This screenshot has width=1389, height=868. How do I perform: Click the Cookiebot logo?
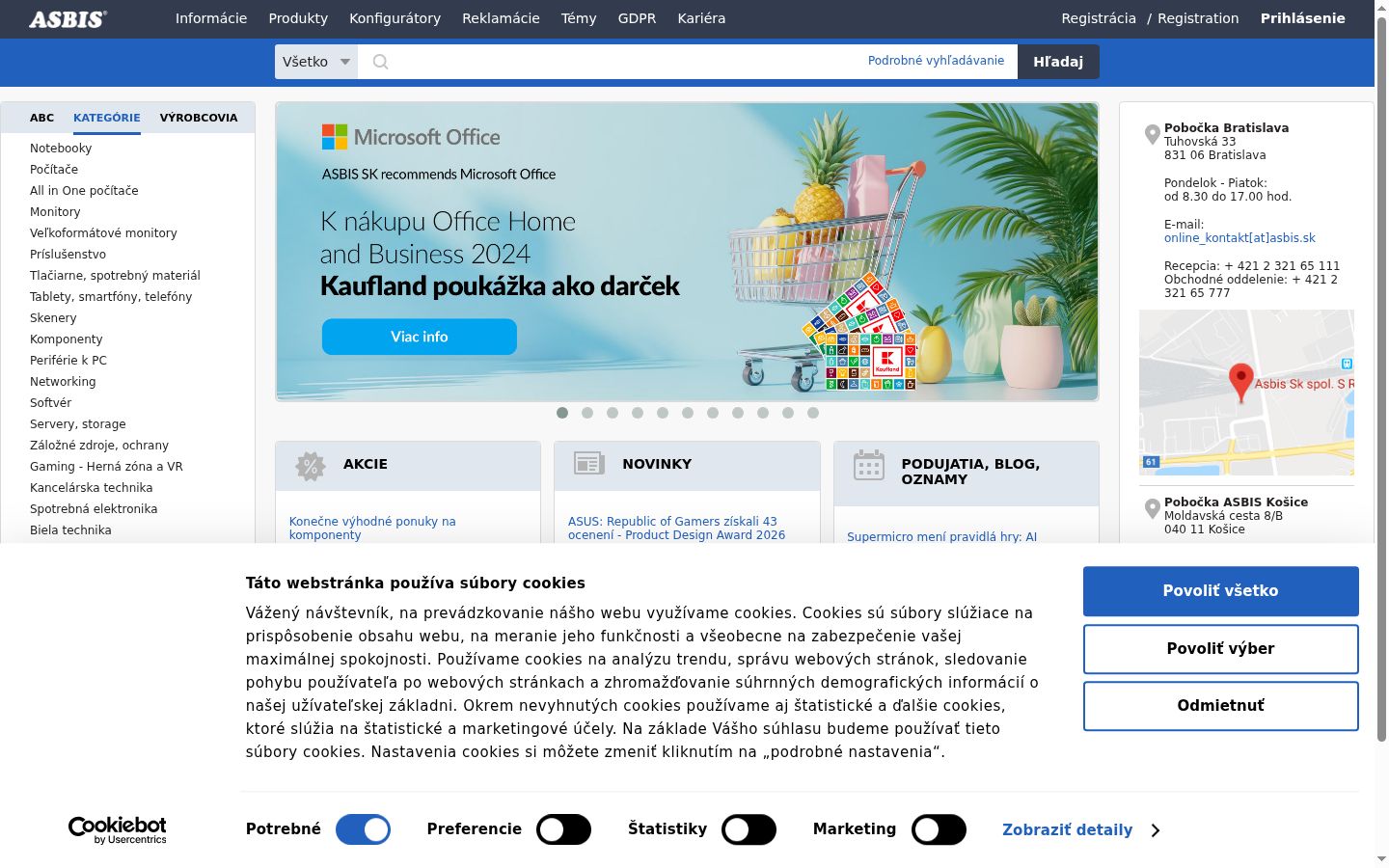point(117,829)
